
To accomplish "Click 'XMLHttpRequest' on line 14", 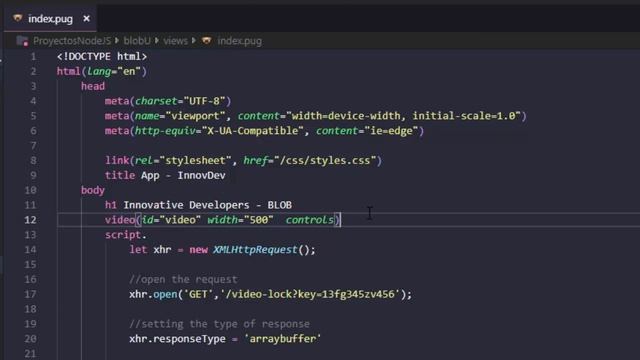I will [255, 249].
